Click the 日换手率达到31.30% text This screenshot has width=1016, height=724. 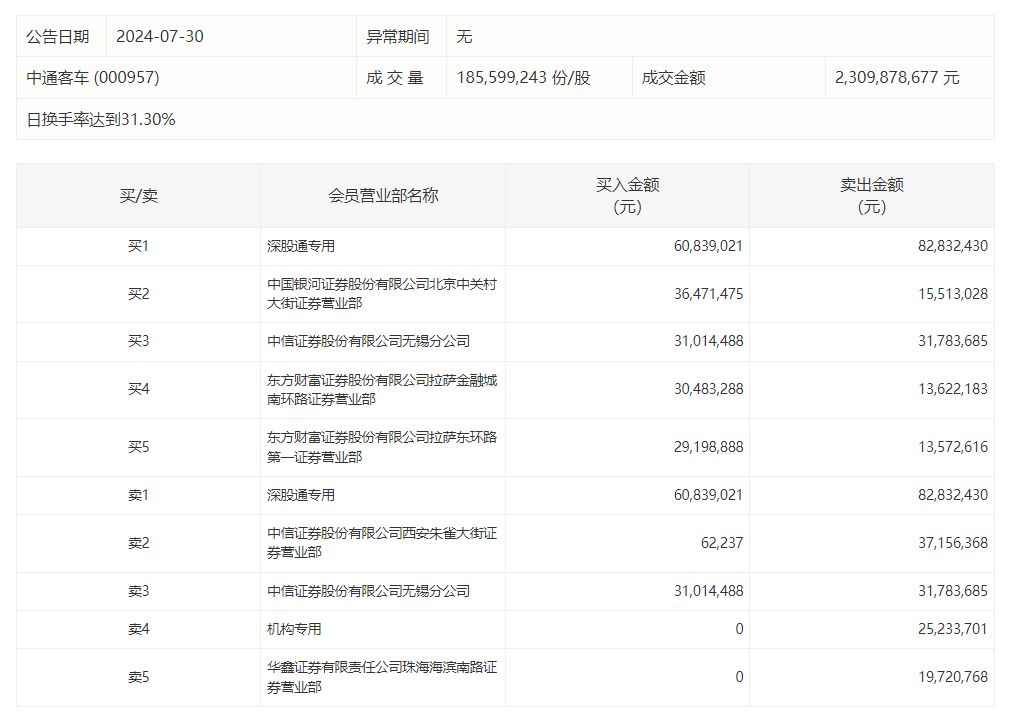point(101,119)
